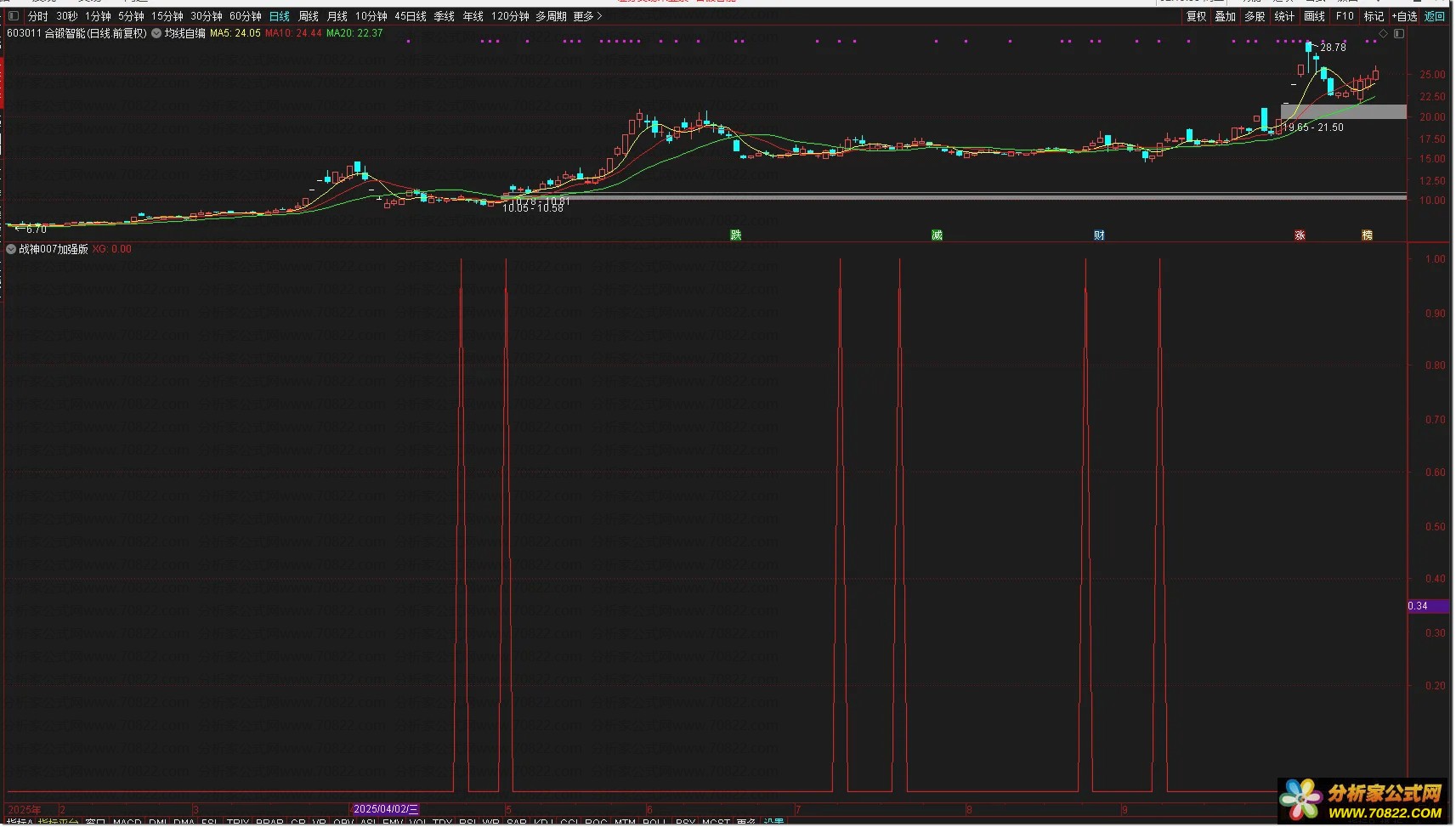The width and height of the screenshot is (1456, 827).
Task: Toggle the 叠加 overlay option
Action: (x=1225, y=16)
